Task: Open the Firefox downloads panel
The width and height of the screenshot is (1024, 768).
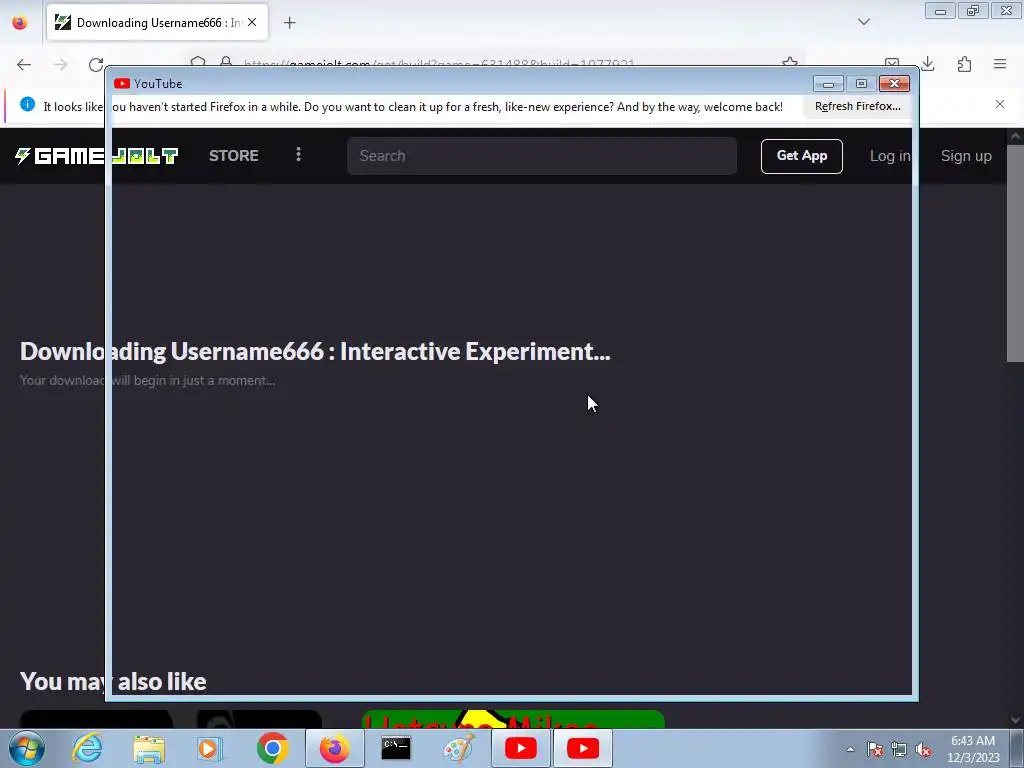Action: click(x=928, y=64)
